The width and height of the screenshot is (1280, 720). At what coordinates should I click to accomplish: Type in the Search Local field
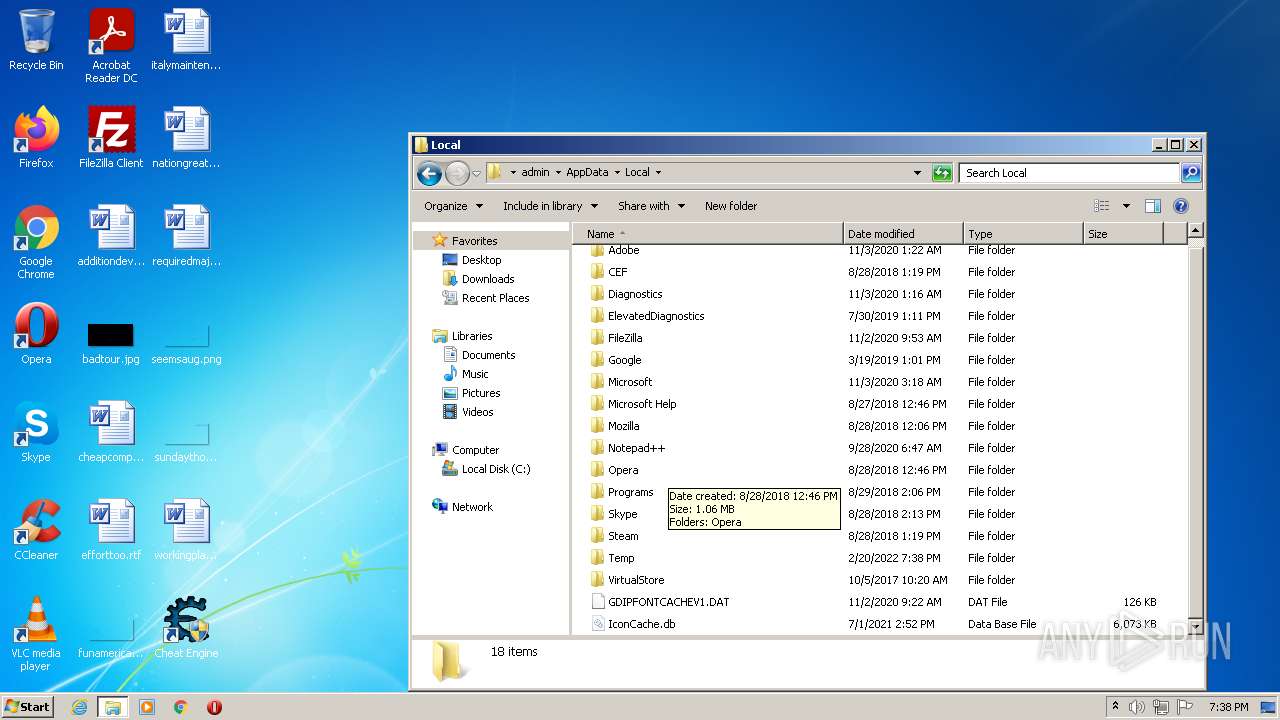point(1069,173)
